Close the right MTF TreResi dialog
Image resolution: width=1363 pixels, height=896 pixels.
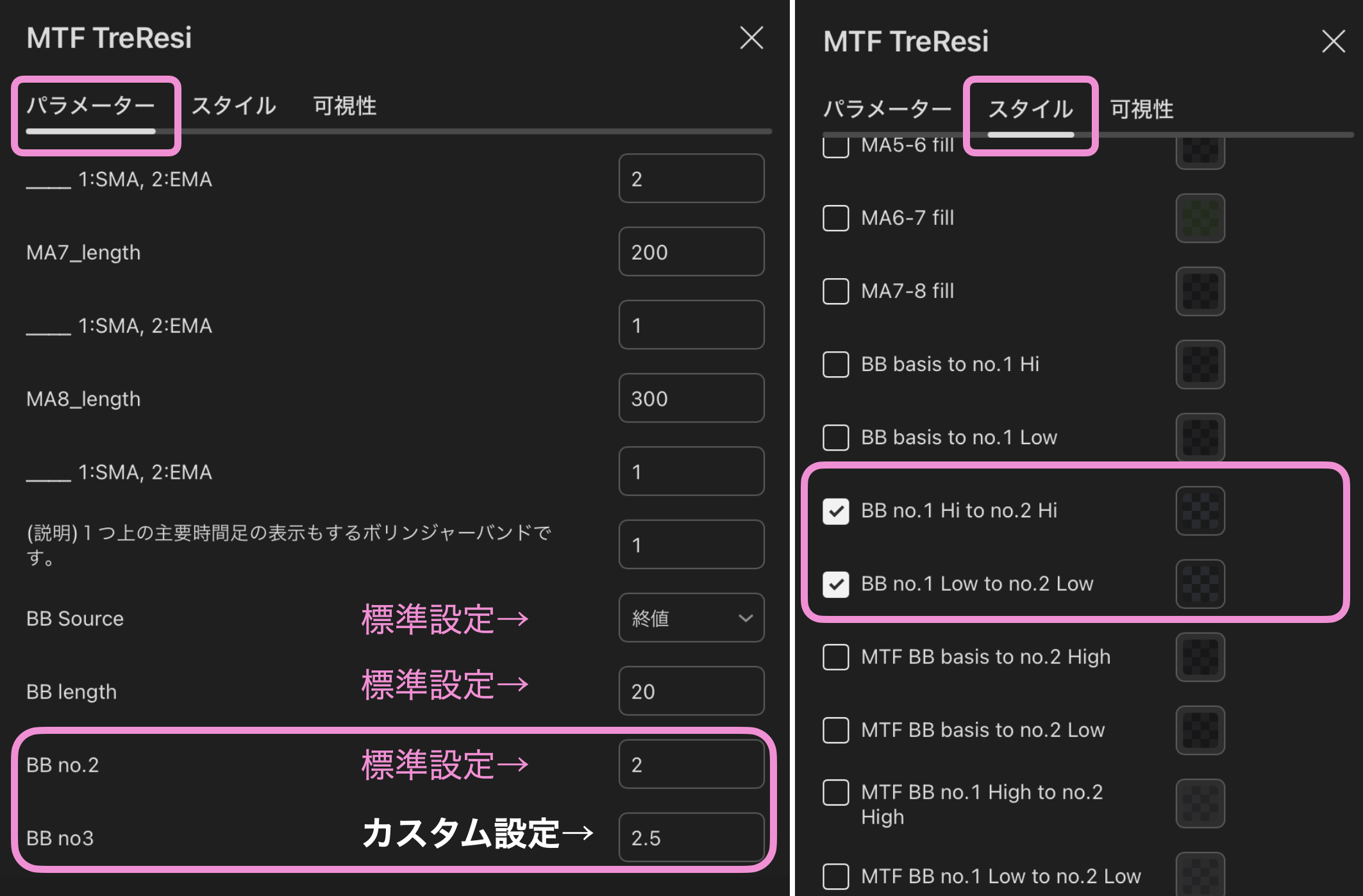[1333, 42]
